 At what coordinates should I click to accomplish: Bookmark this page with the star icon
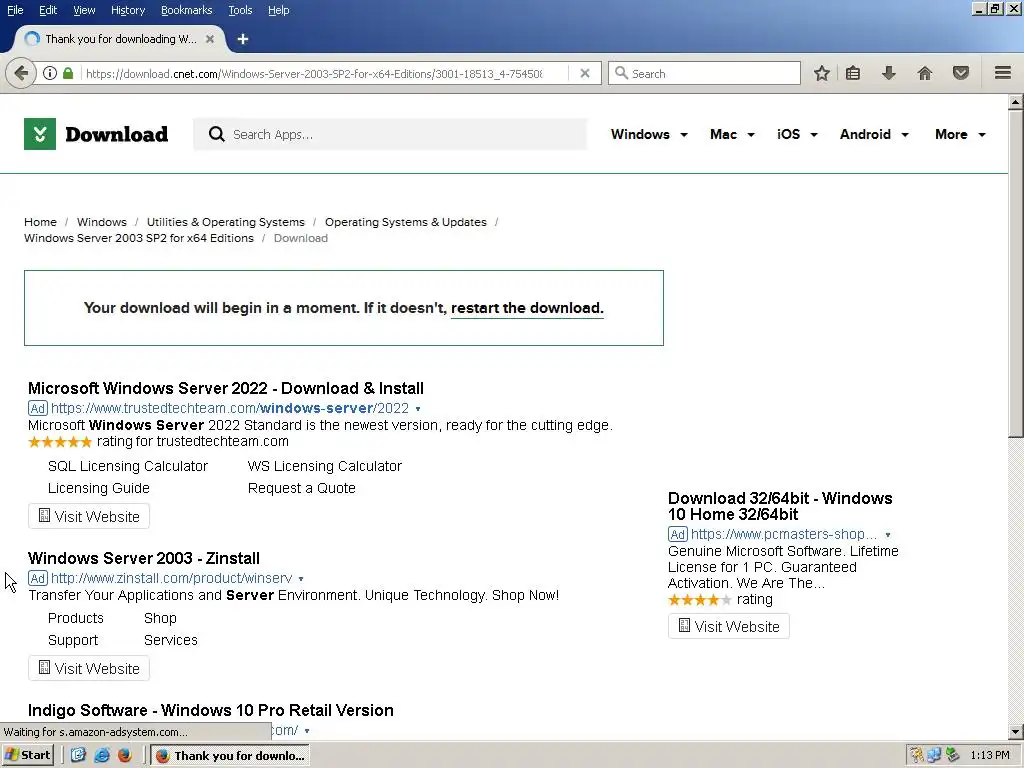[x=822, y=73]
